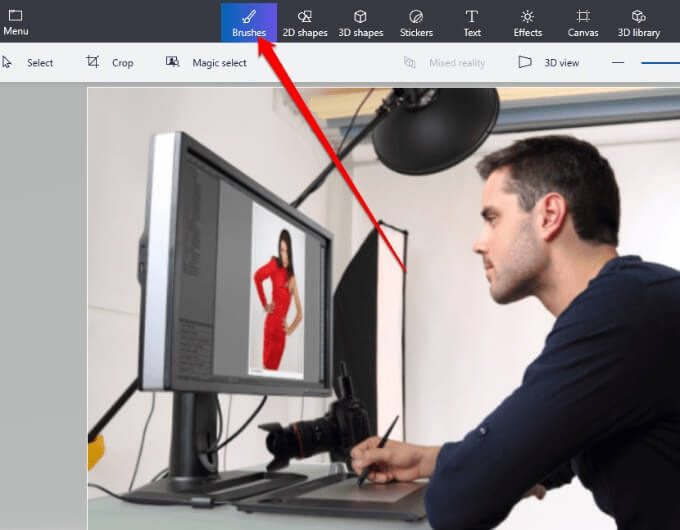Click the Mixed reality button

[x=444, y=63]
